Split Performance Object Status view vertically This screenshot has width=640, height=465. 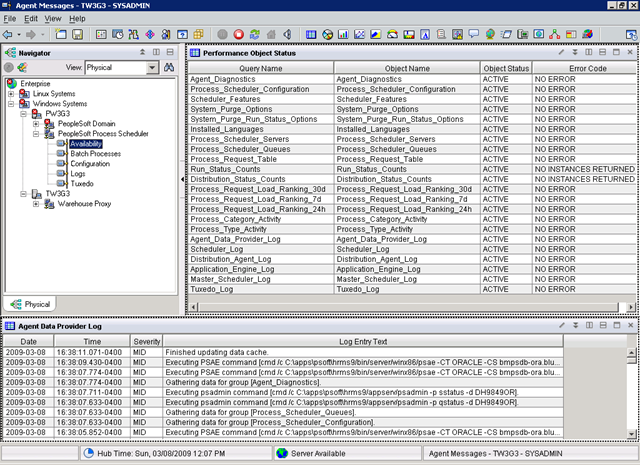click(589, 52)
